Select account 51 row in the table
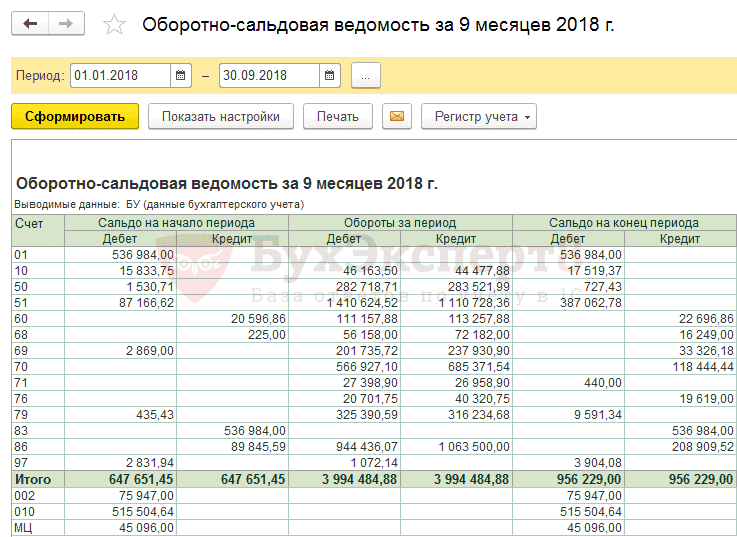Viewport: 737px width, 537px height. pyautogui.click(x=20, y=302)
